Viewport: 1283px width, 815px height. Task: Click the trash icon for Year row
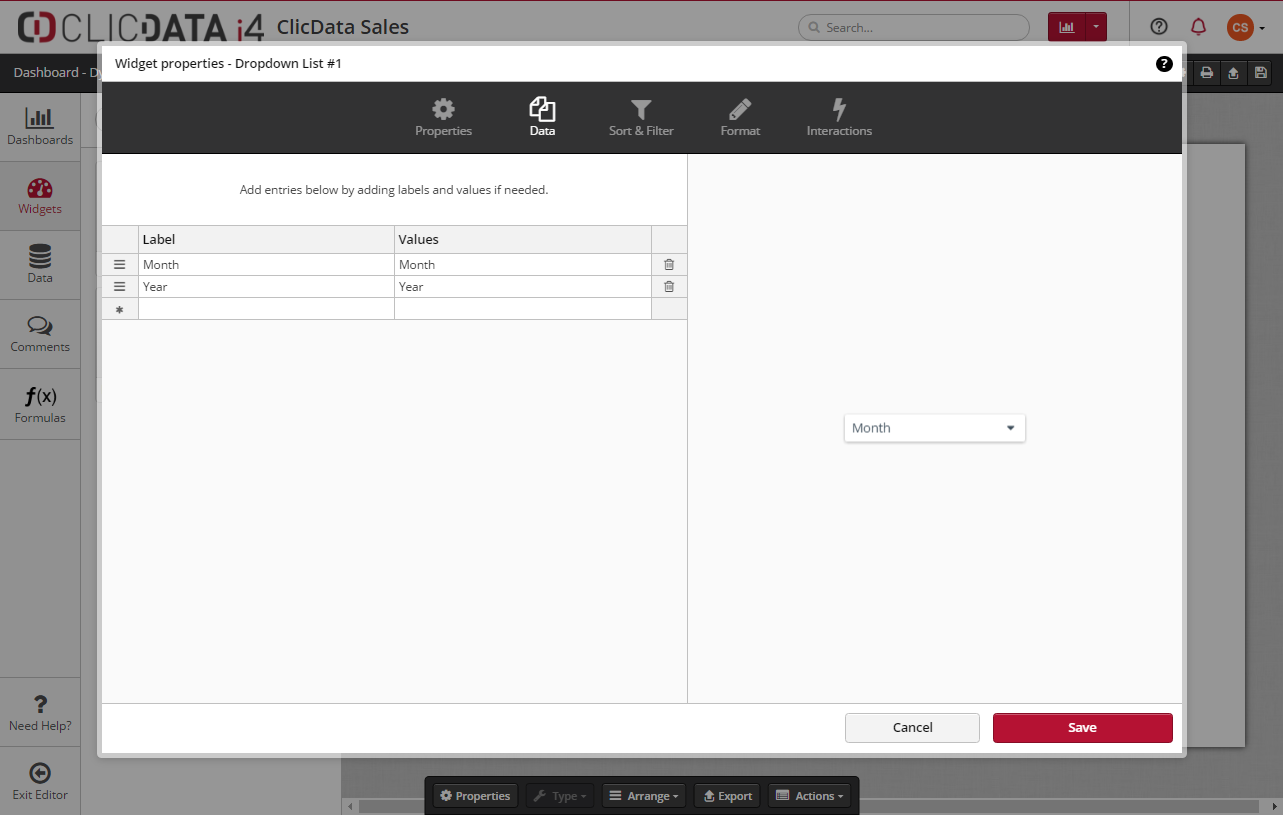pos(669,287)
